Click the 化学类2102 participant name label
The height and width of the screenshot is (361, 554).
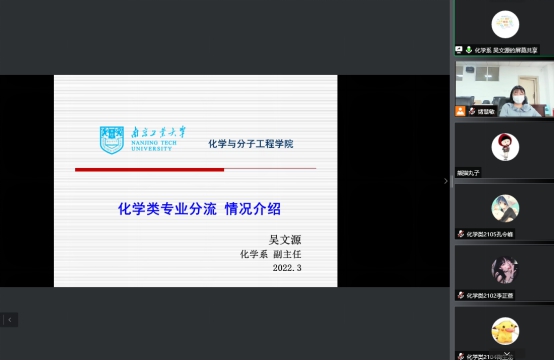click(x=490, y=295)
